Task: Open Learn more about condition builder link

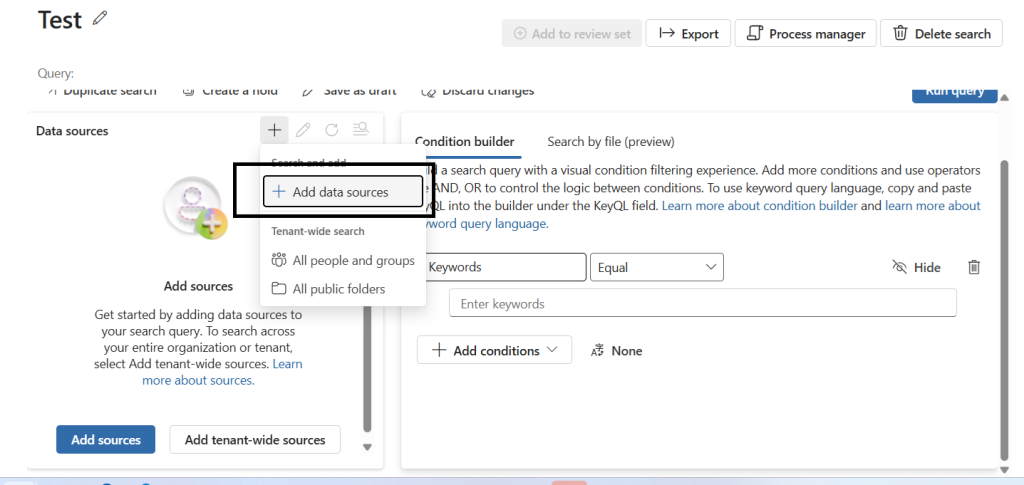Action: [760, 206]
